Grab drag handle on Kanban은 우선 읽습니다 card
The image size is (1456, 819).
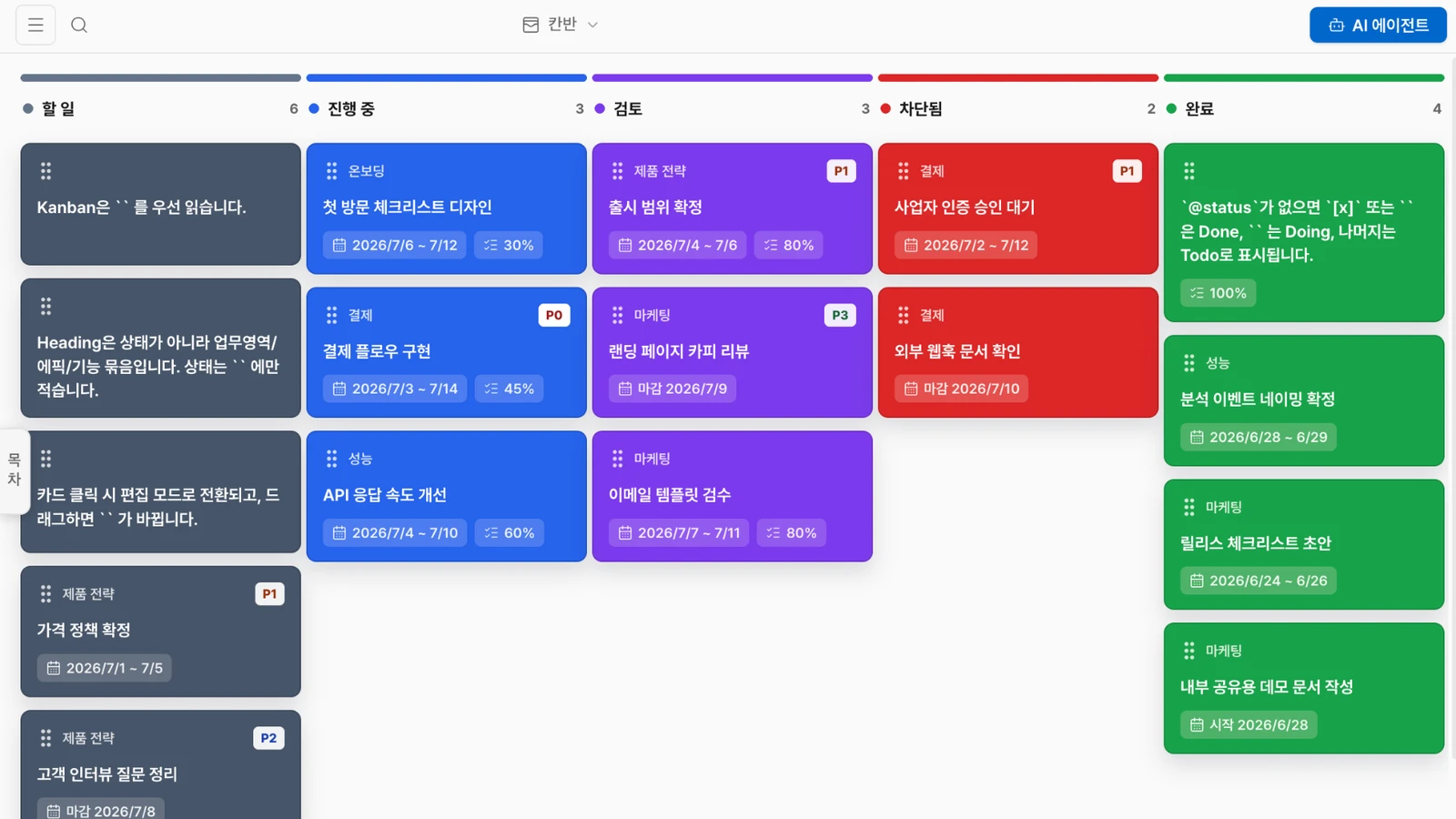46,171
